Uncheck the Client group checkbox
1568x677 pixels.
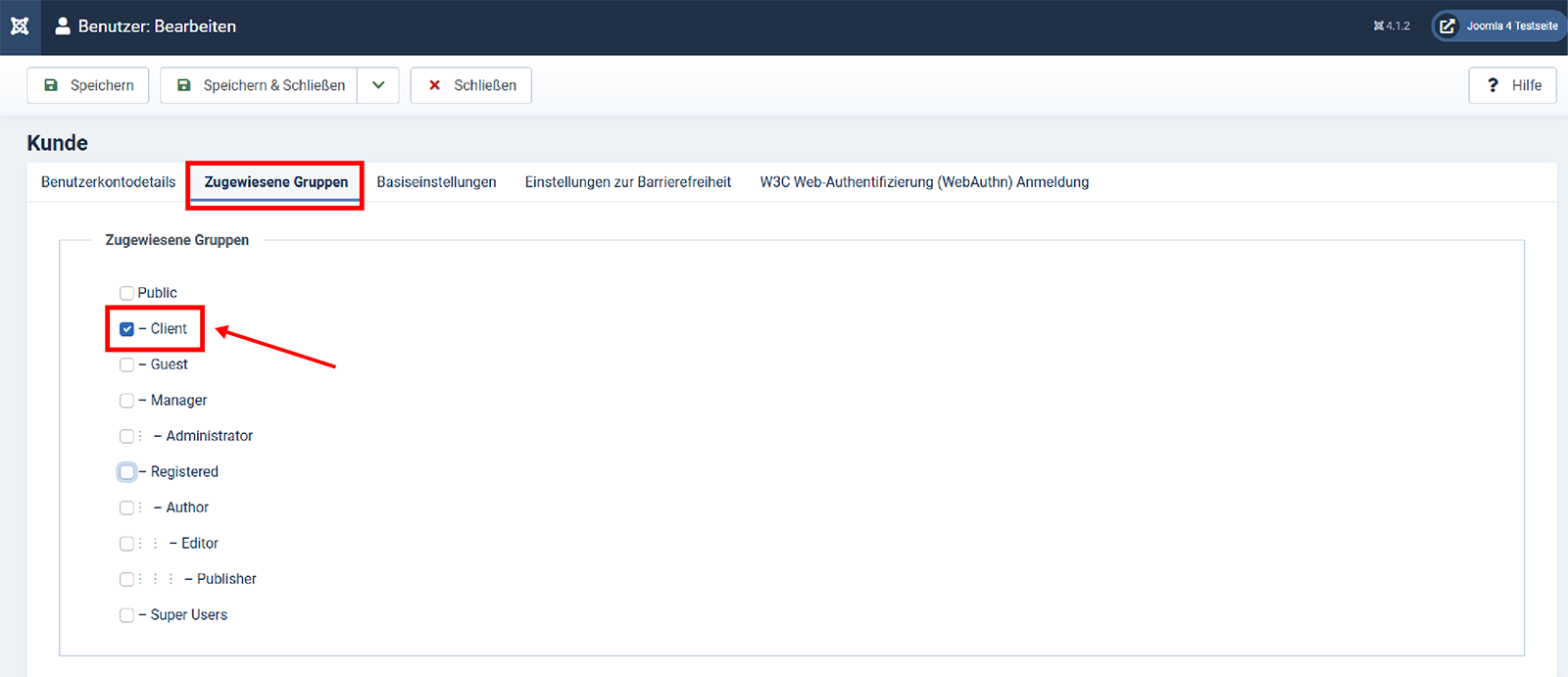click(126, 329)
